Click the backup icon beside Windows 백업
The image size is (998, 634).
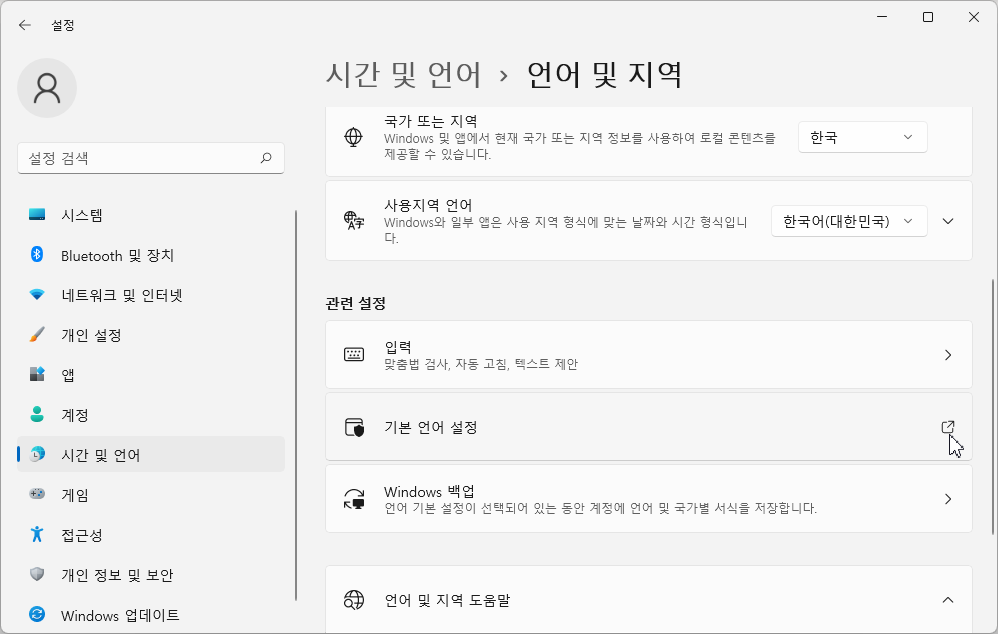point(354,499)
